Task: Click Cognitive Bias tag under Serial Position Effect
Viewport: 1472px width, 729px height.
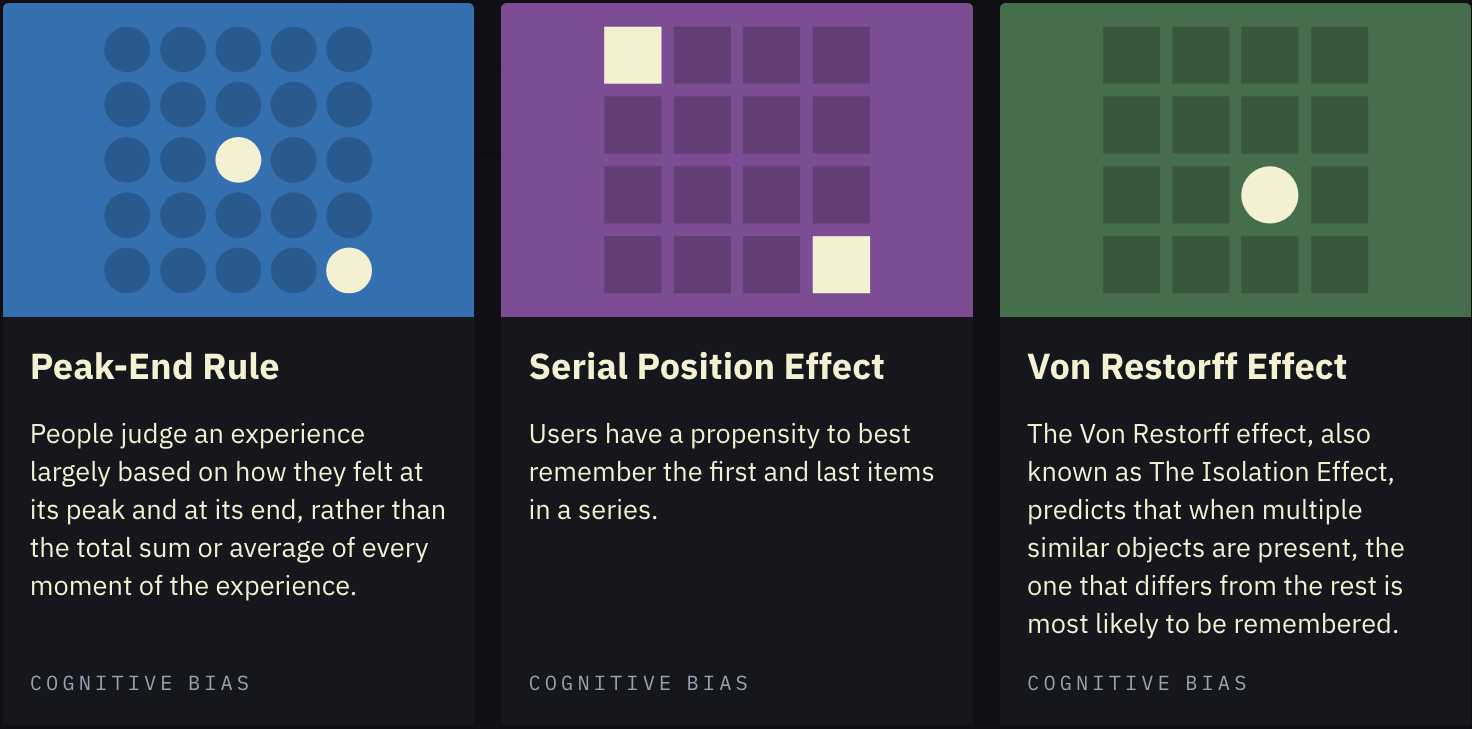Action: (639, 684)
